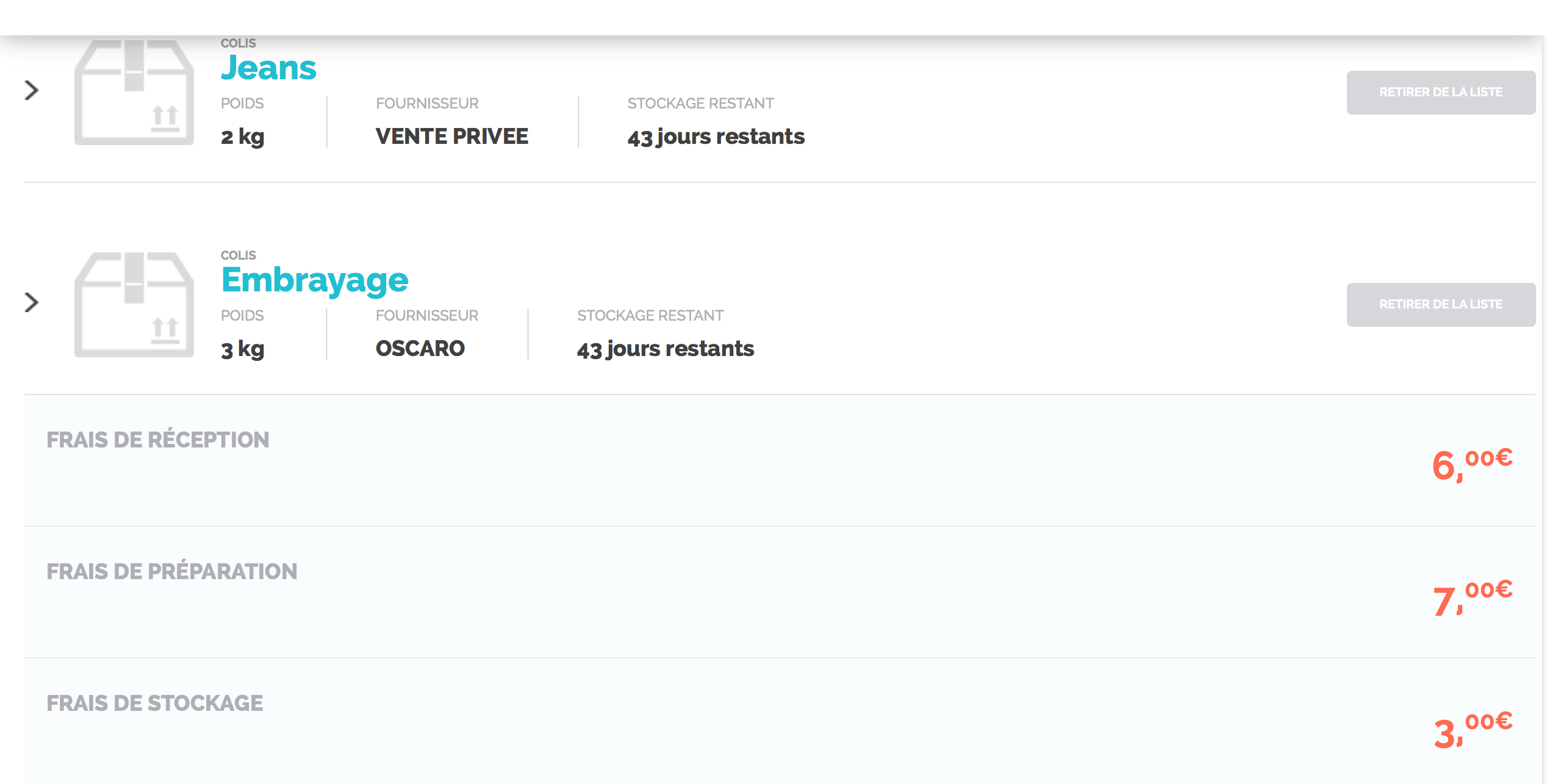Click the Frais de stockage label
Image resolution: width=1547 pixels, height=784 pixels.
154,703
